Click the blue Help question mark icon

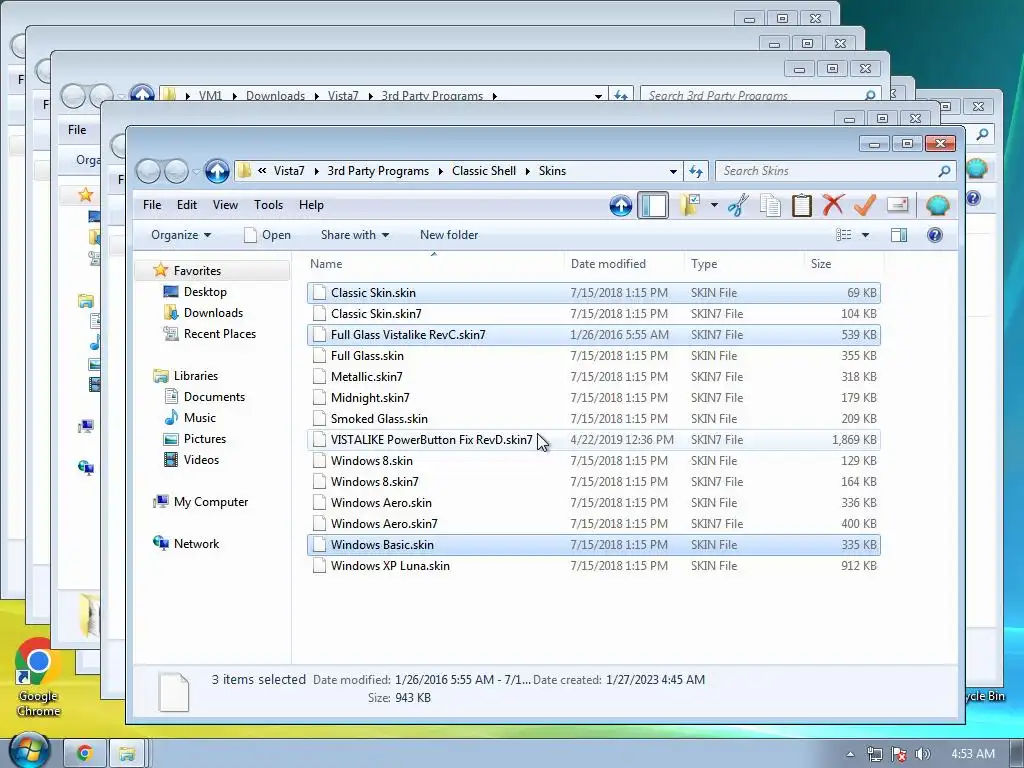pos(935,235)
